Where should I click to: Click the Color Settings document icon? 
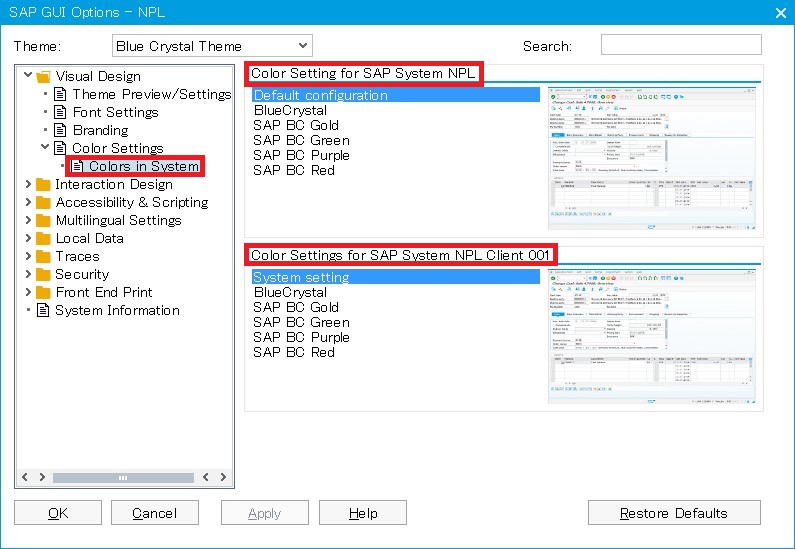coord(60,148)
